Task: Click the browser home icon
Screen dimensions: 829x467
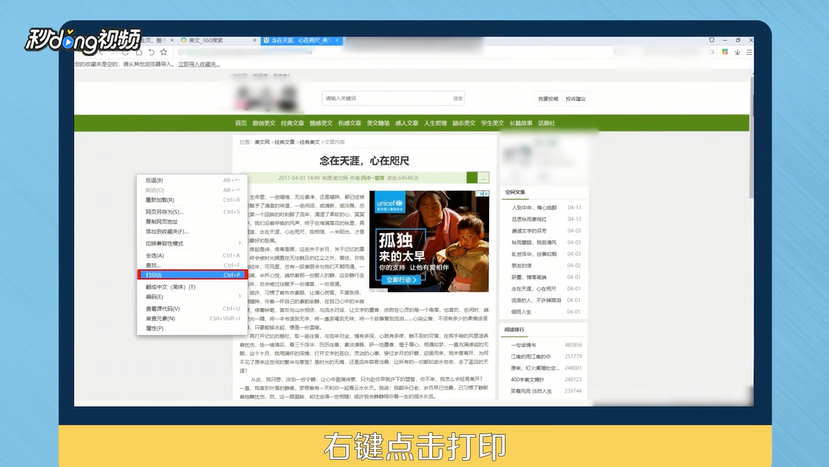Action: 139,52
